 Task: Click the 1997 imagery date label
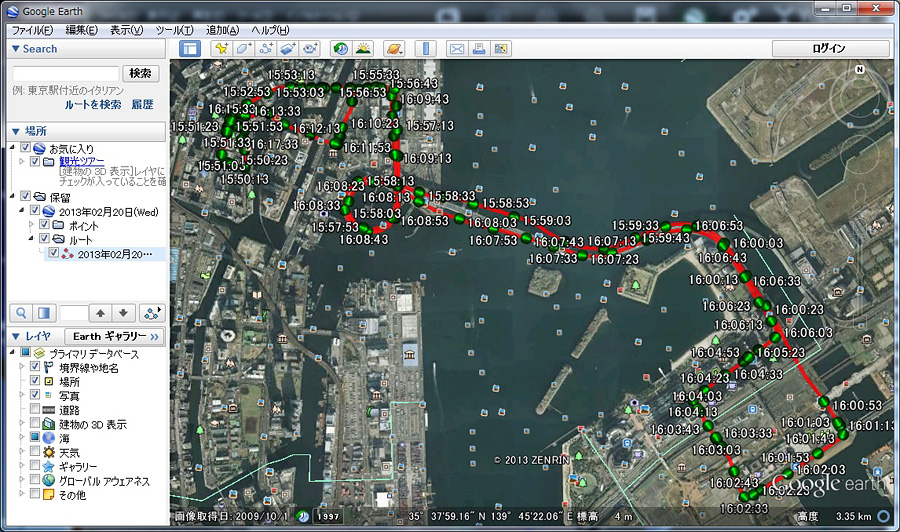pyautogui.click(x=328, y=516)
